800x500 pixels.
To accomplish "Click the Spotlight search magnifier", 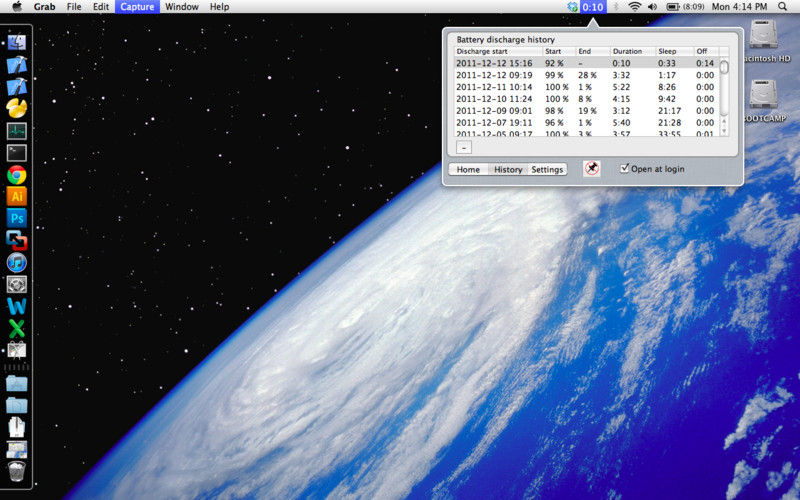I will coord(783,7).
